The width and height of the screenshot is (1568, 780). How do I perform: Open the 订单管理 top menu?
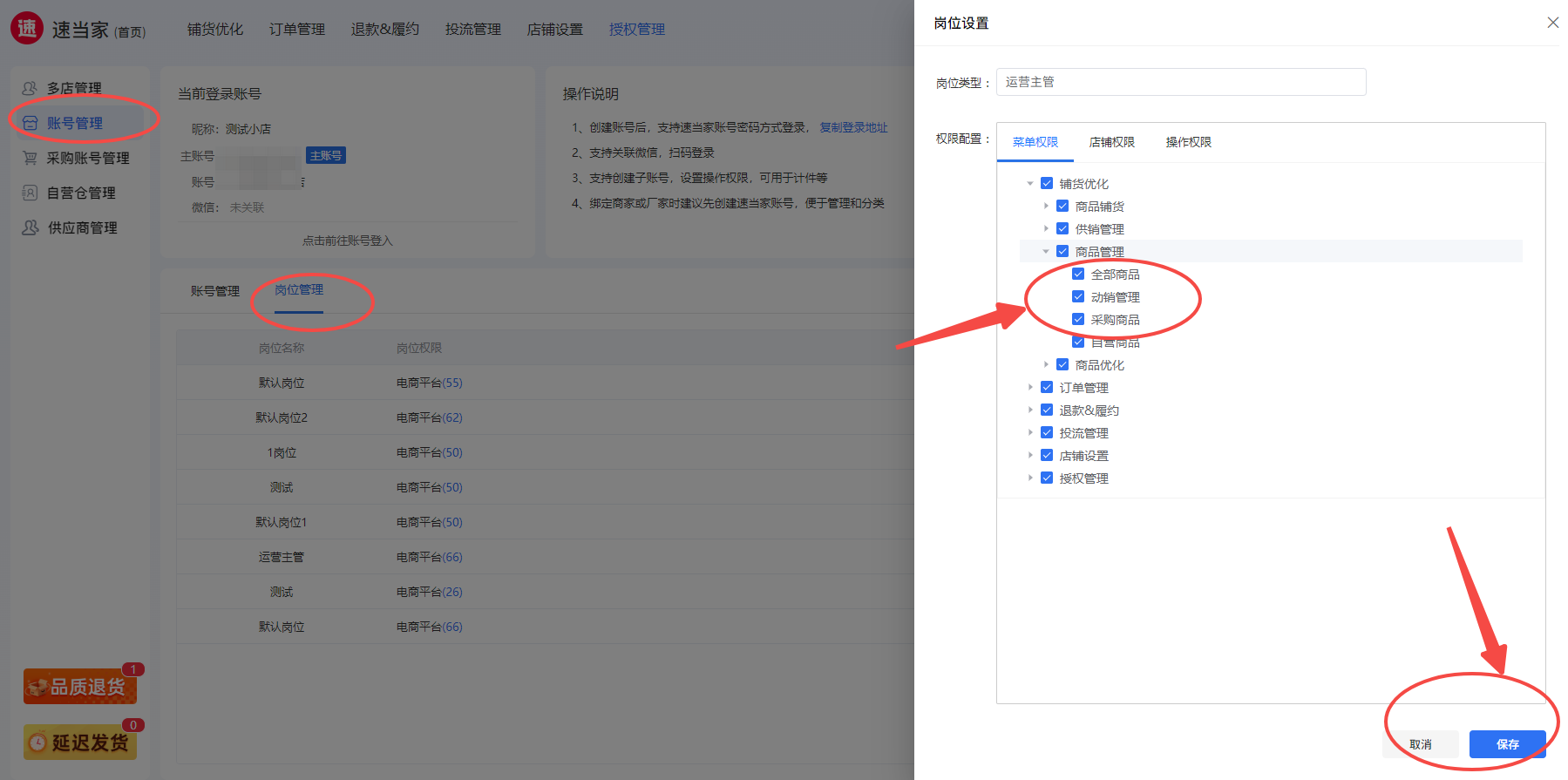296,30
